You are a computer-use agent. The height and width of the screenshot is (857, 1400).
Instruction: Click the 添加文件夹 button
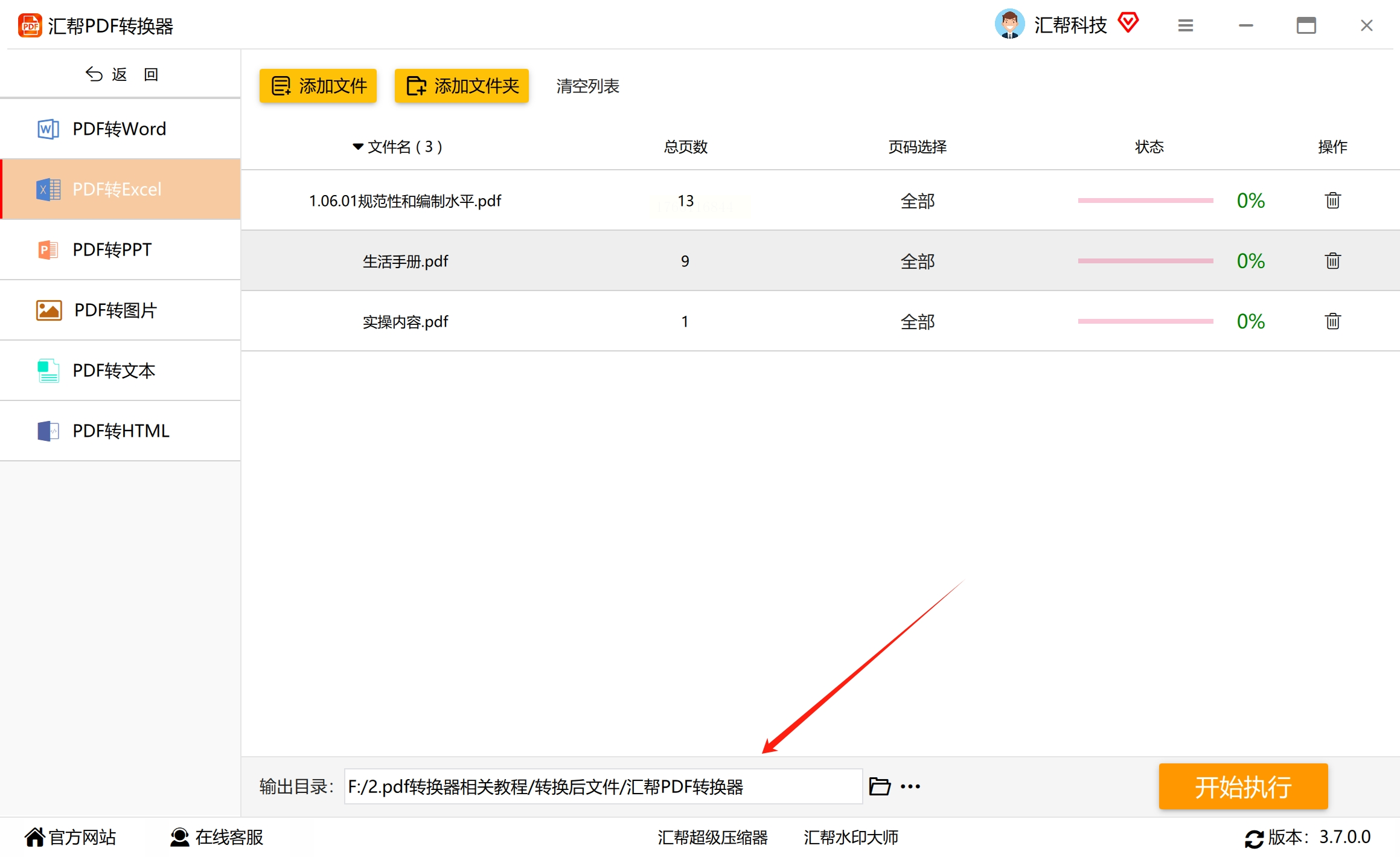[x=461, y=86]
